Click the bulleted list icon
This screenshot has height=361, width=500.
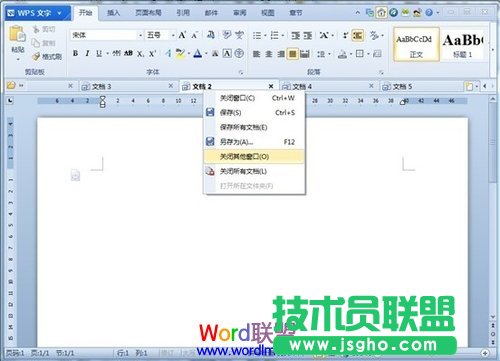pos(257,35)
